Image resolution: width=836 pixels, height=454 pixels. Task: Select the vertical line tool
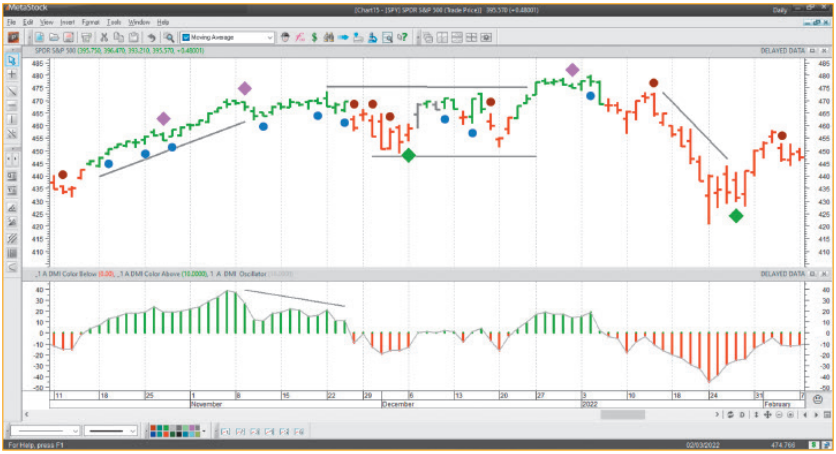12,119
